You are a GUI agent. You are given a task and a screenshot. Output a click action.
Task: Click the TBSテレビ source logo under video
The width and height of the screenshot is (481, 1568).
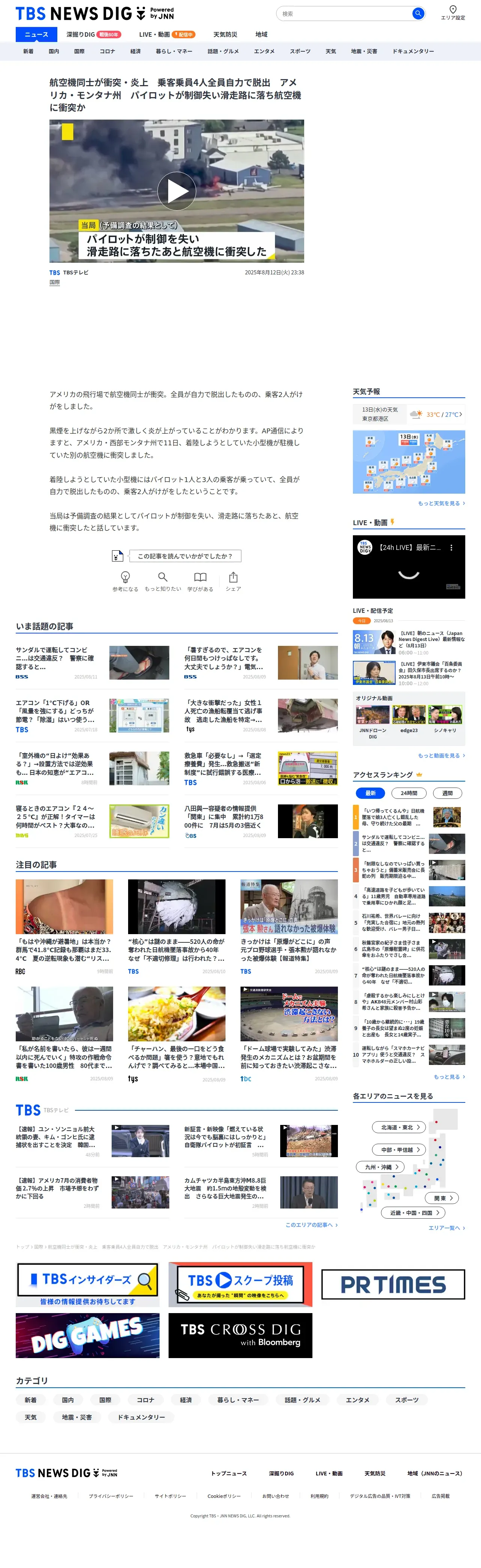[55, 273]
